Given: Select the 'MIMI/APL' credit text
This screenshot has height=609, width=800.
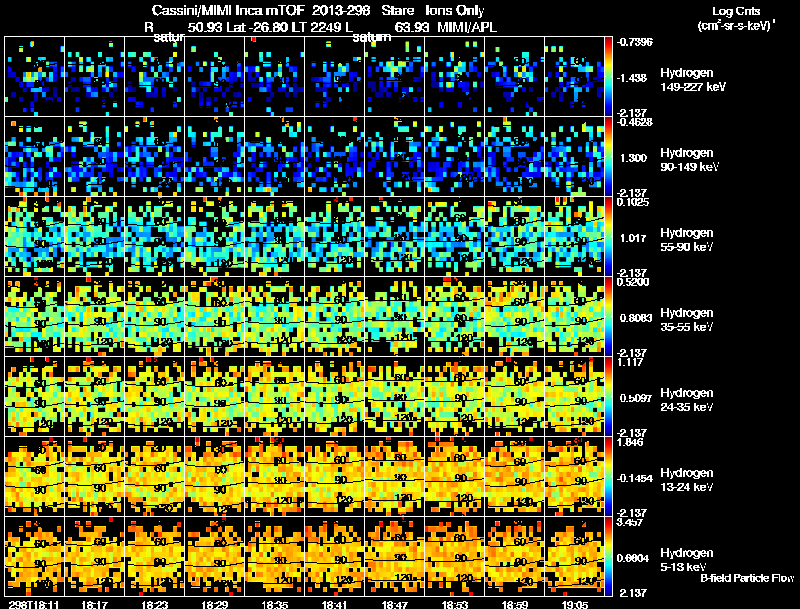Looking at the screenshot, I should tap(467, 27).
